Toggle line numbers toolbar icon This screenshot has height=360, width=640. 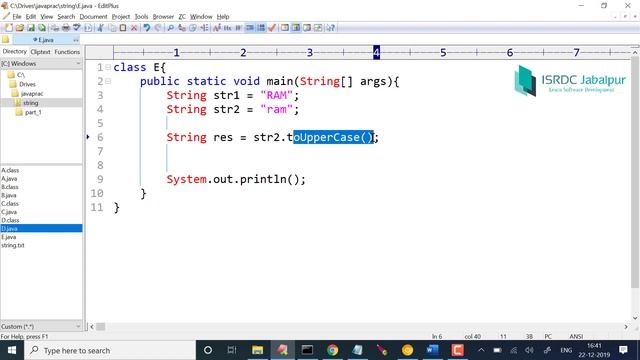pos(261,28)
